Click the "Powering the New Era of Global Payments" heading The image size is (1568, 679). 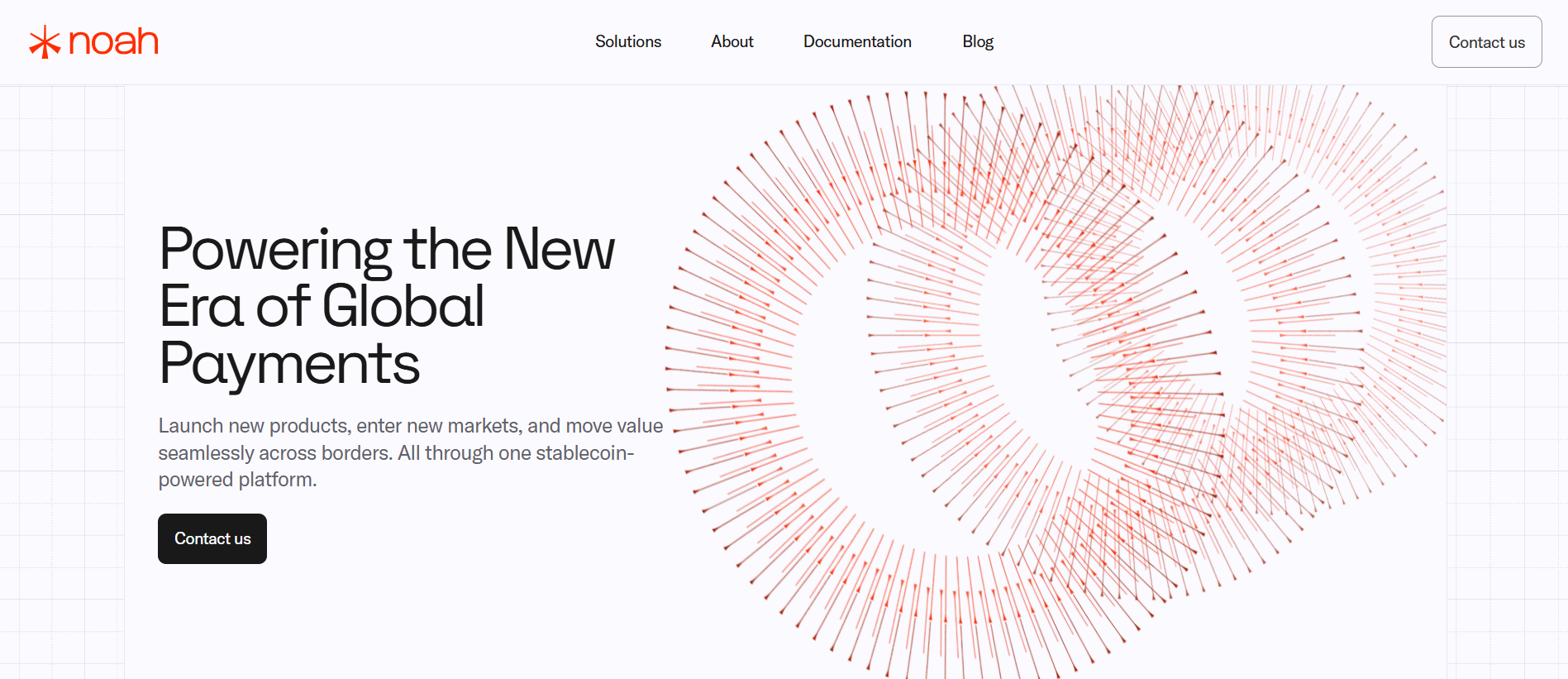click(x=387, y=306)
